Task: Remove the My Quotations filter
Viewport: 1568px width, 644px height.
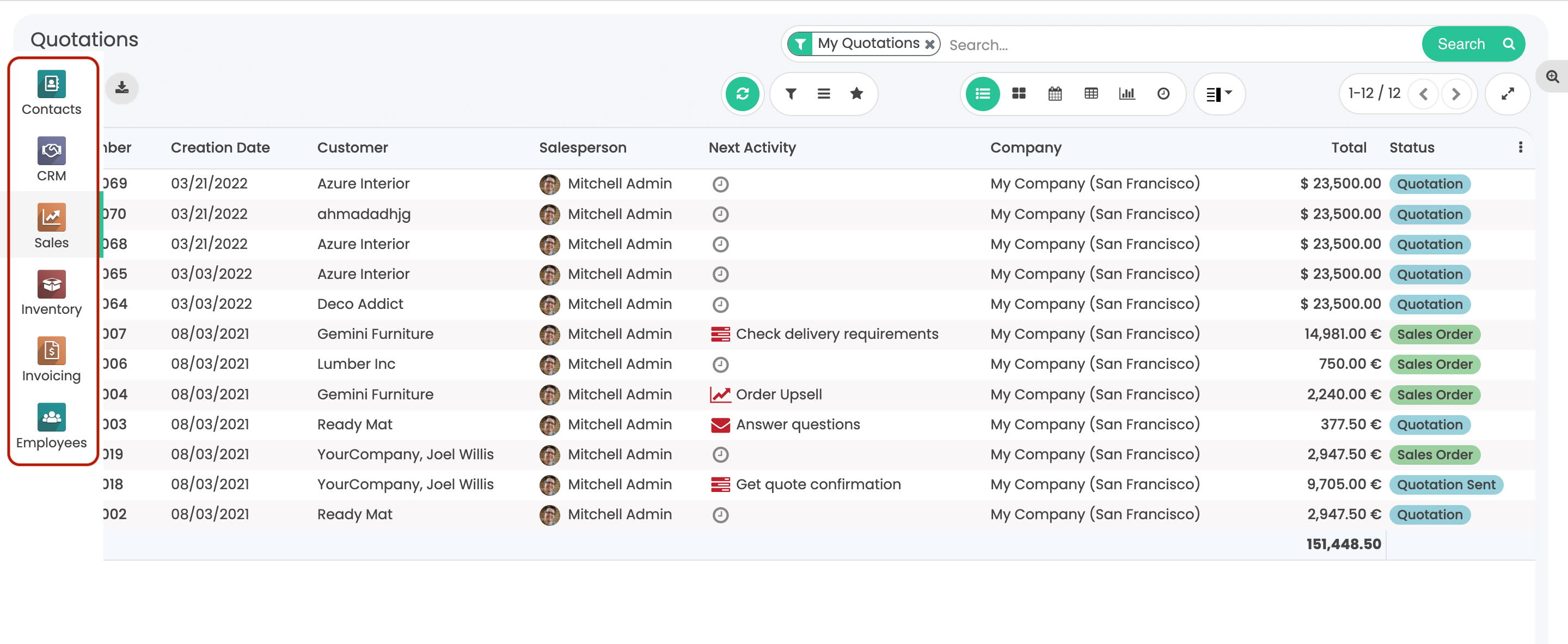Action: pos(929,44)
